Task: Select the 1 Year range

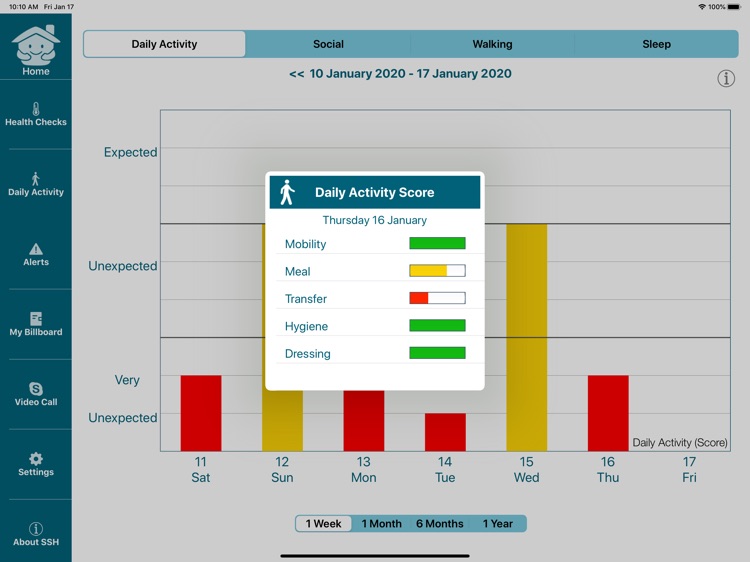Action: click(x=497, y=524)
